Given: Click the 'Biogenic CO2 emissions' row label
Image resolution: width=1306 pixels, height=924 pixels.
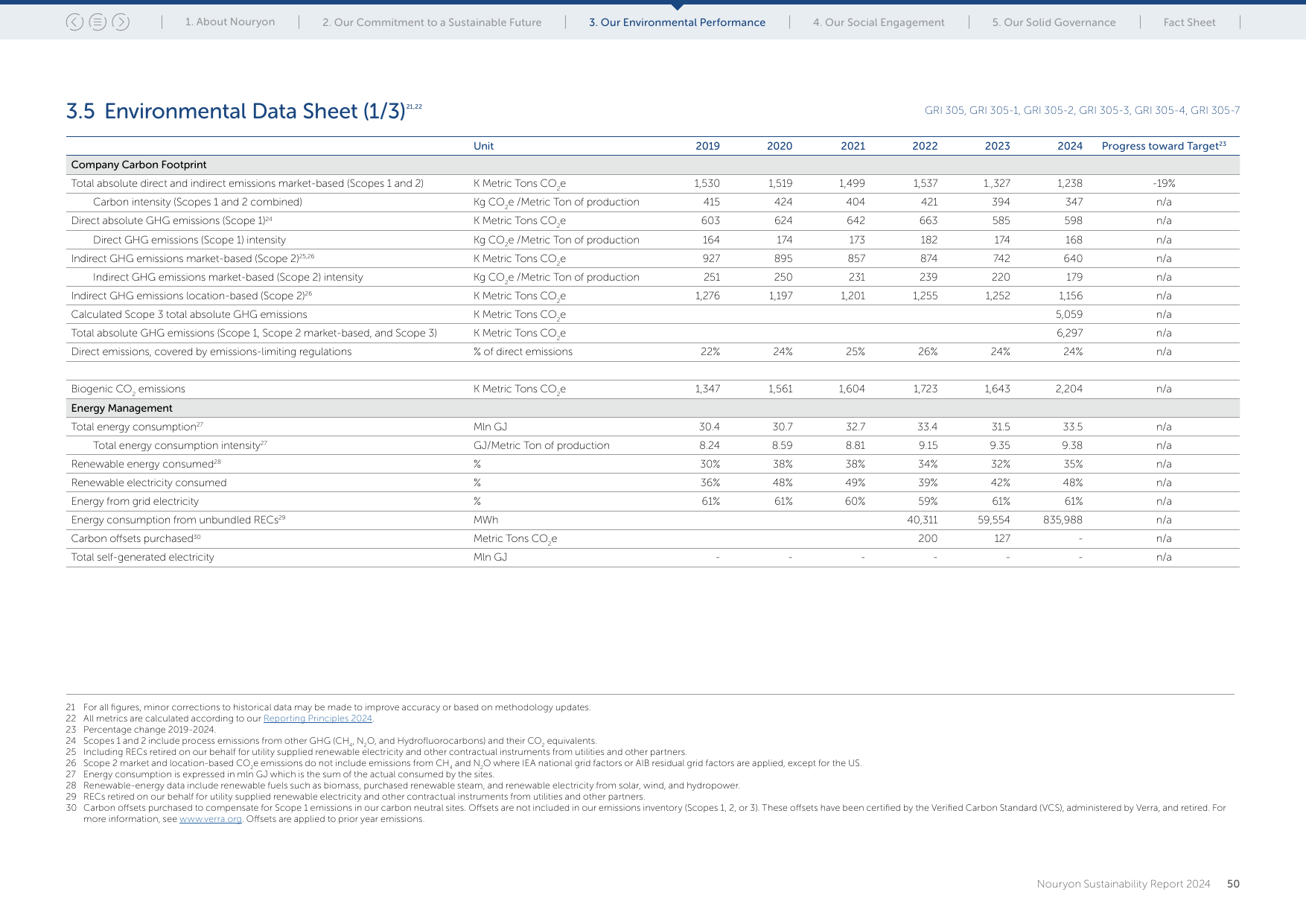Looking at the screenshot, I should click(128, 389).
